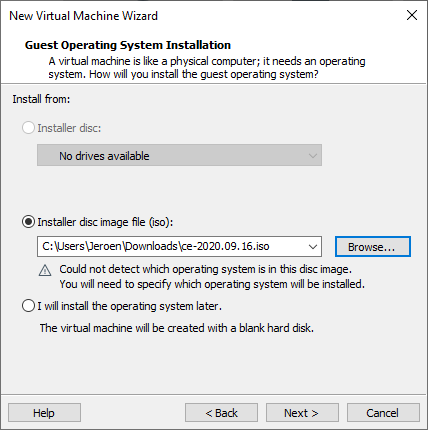The height and width of the screenshot is (430, 428).
Task: Open Help for this wizard
Action: [x=44, y=413]
